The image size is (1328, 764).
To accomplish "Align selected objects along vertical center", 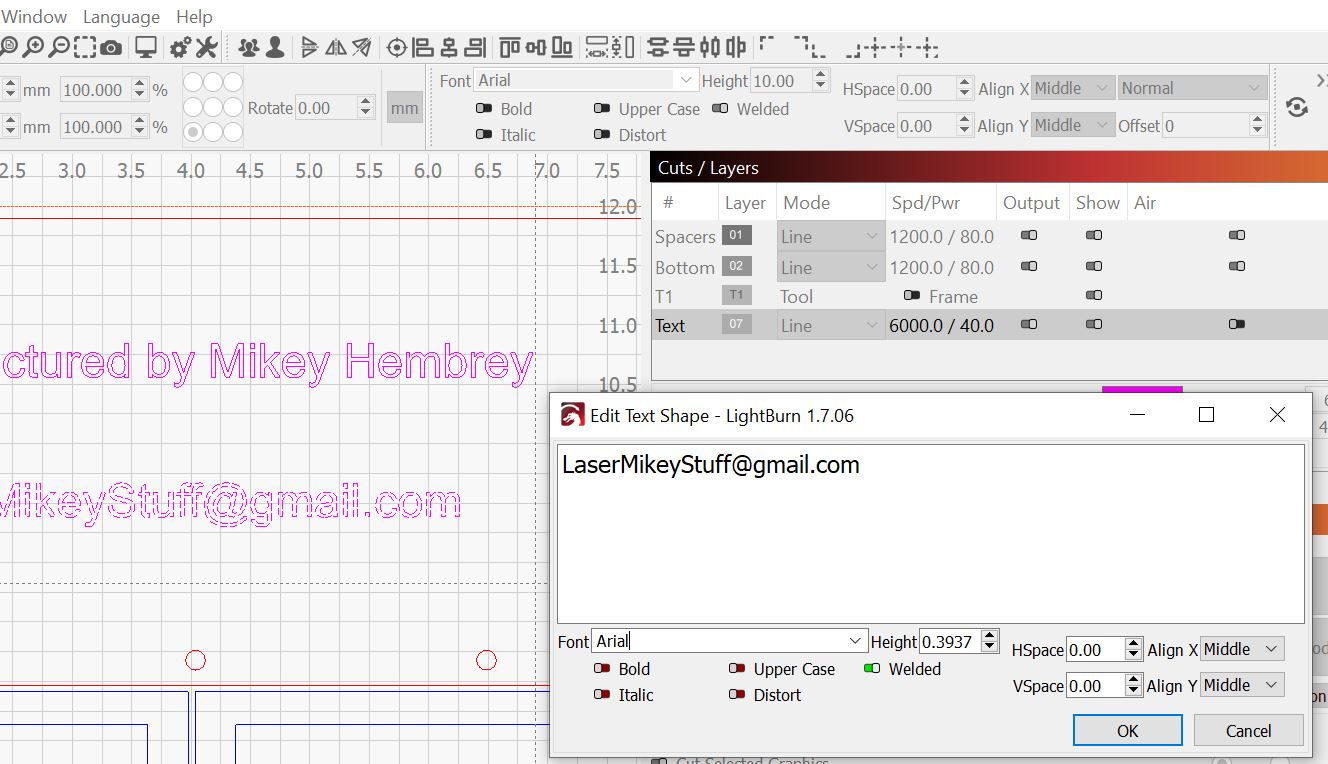I will click(x=449, y=47).
